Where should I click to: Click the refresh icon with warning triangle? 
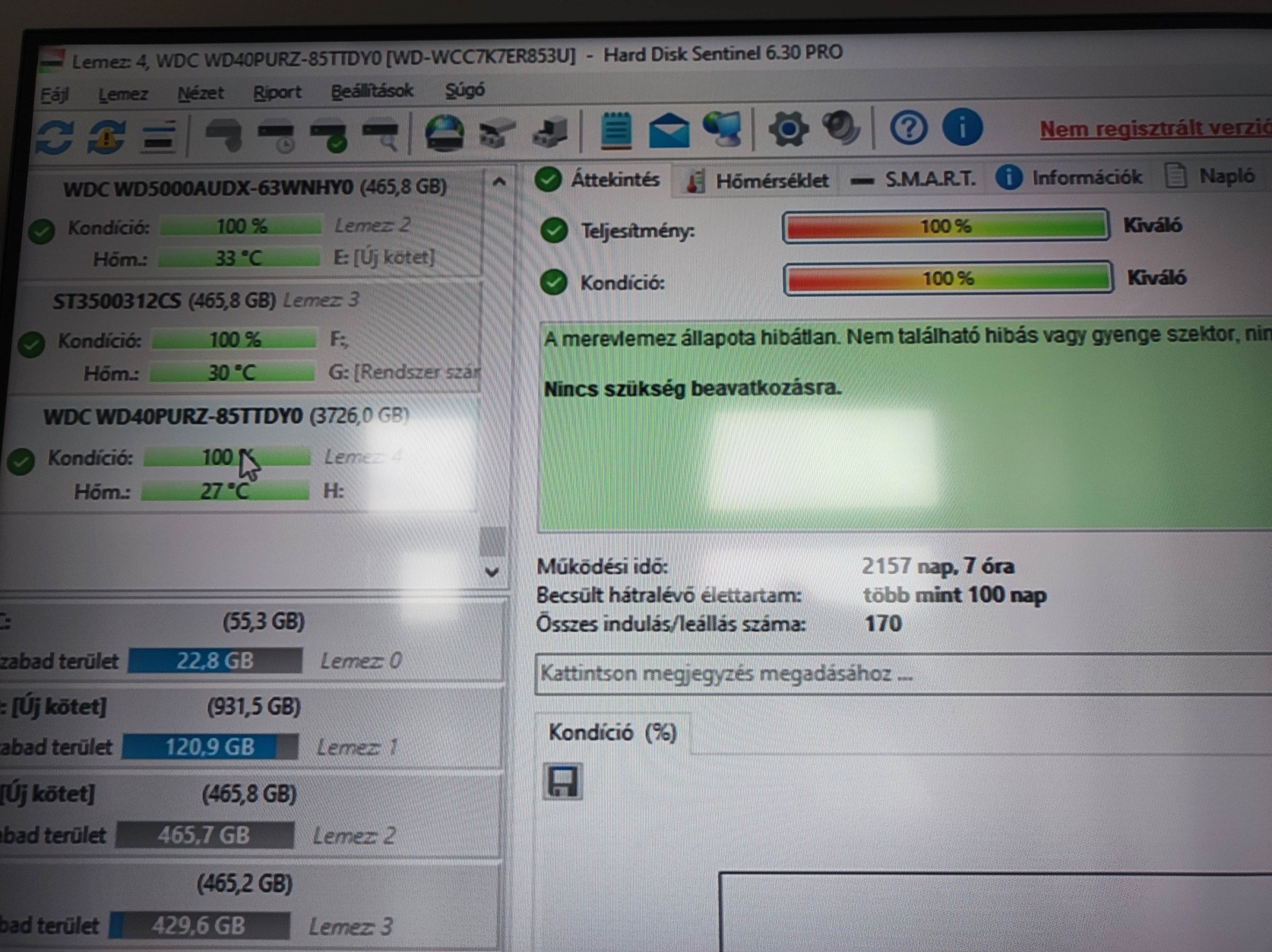(106, 137)
